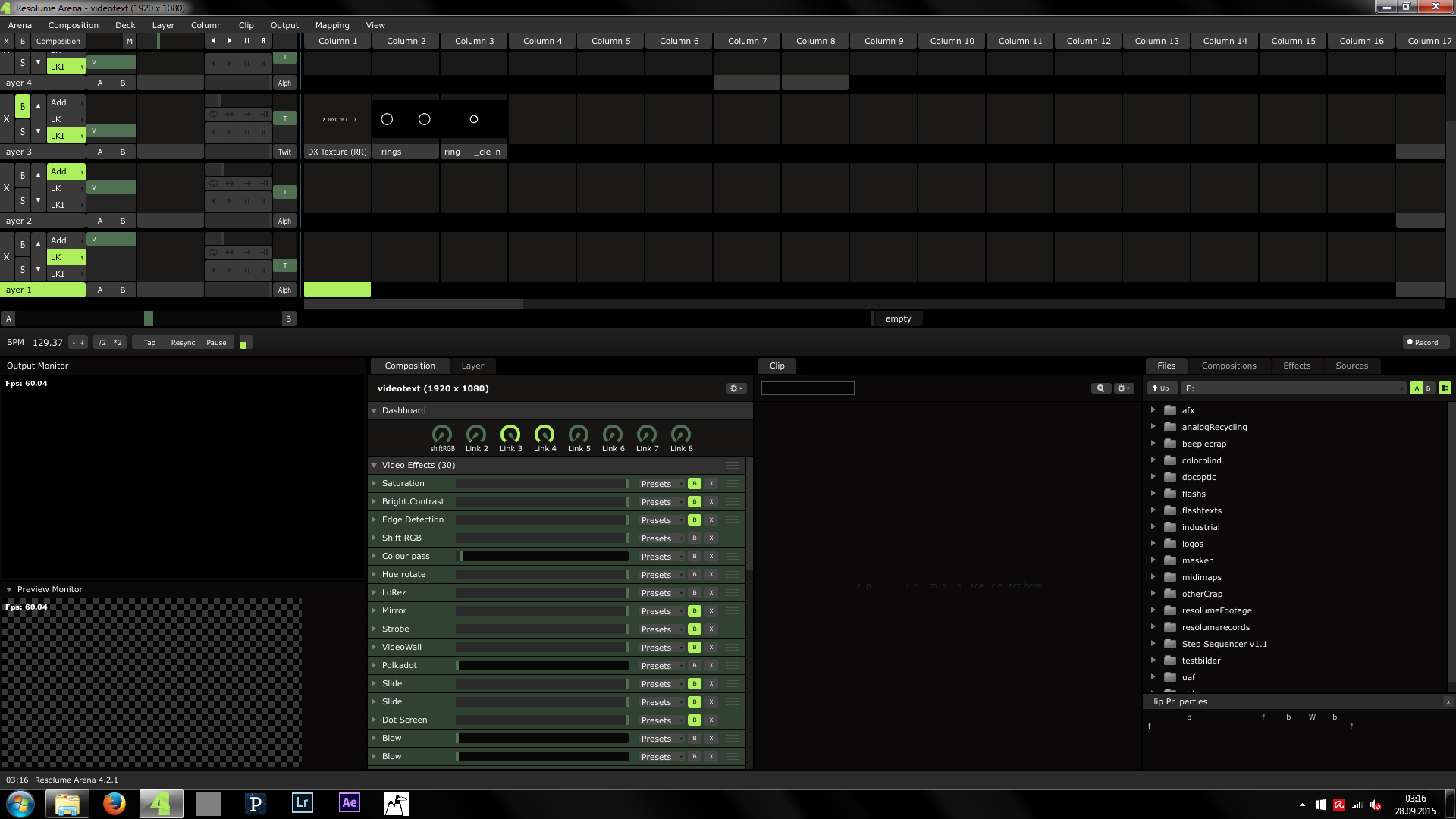Pause composition playback in top transport
Image resolution: width=1456 pixels, height=819 pixels.
pyautogui.click(x=246, y=41)
